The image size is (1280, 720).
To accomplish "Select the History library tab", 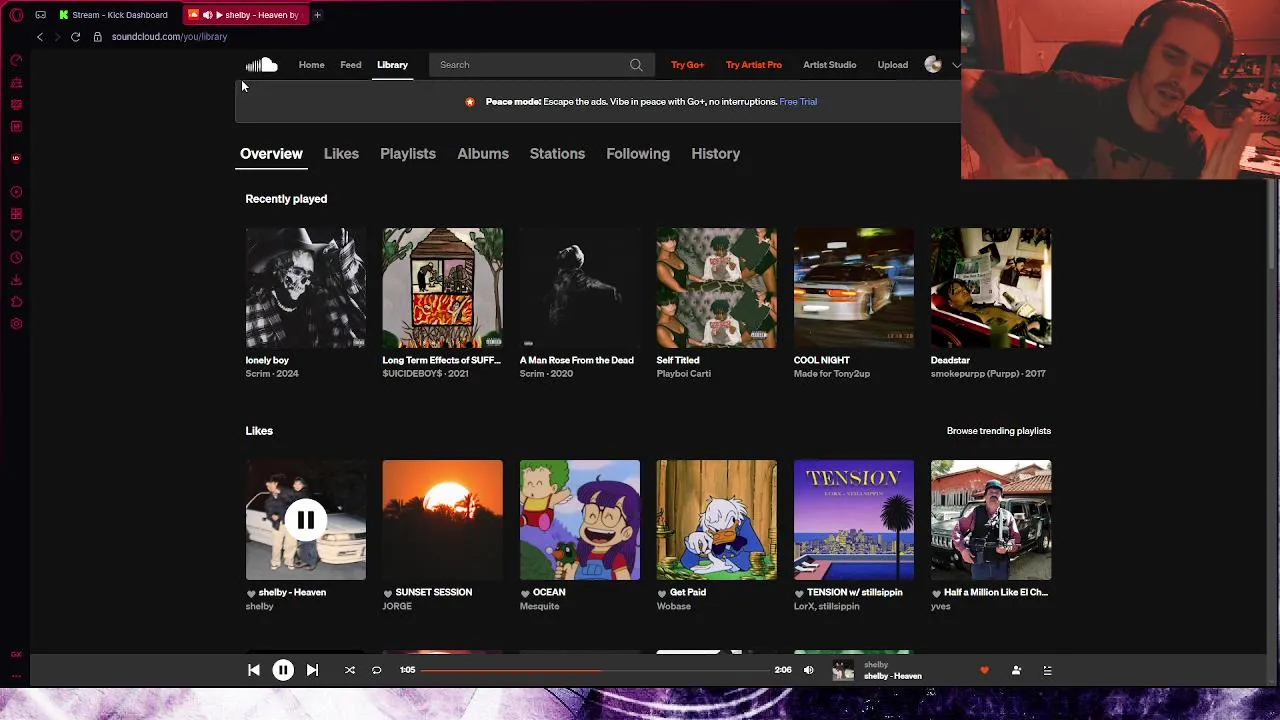I will 715,154.
